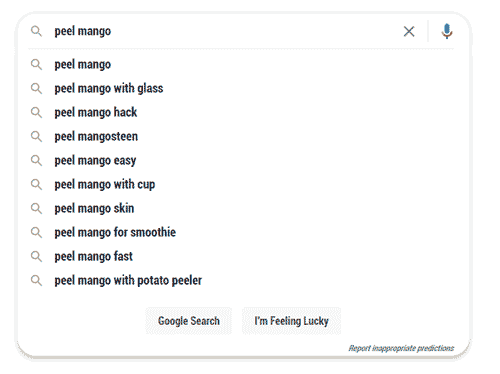Click the Google Search button
The width and height of the screenshot is (500, 374).
(189, 321)
